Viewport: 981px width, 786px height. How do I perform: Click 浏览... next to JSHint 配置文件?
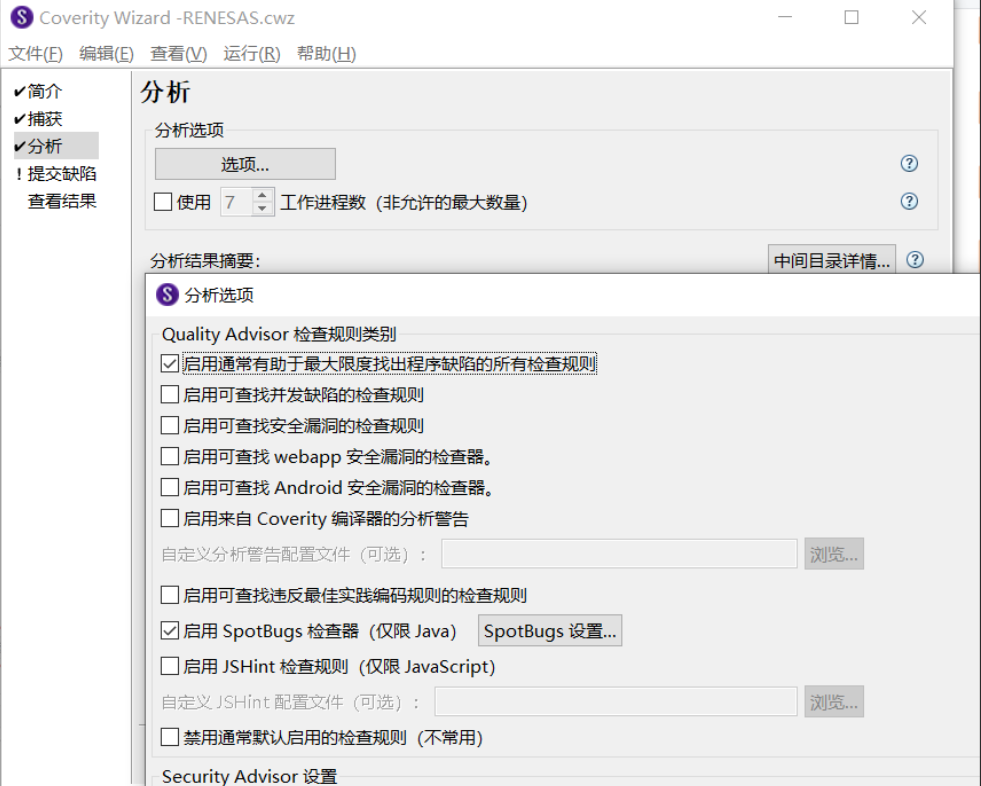click(834, 702)
